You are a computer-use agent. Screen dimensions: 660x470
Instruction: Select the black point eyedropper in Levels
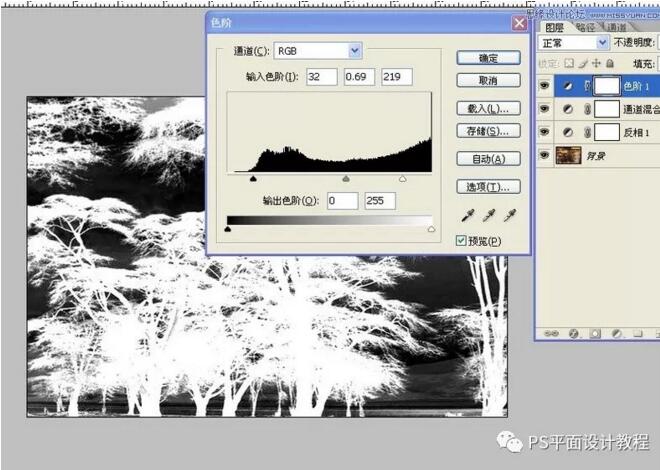tap(468, 216)
